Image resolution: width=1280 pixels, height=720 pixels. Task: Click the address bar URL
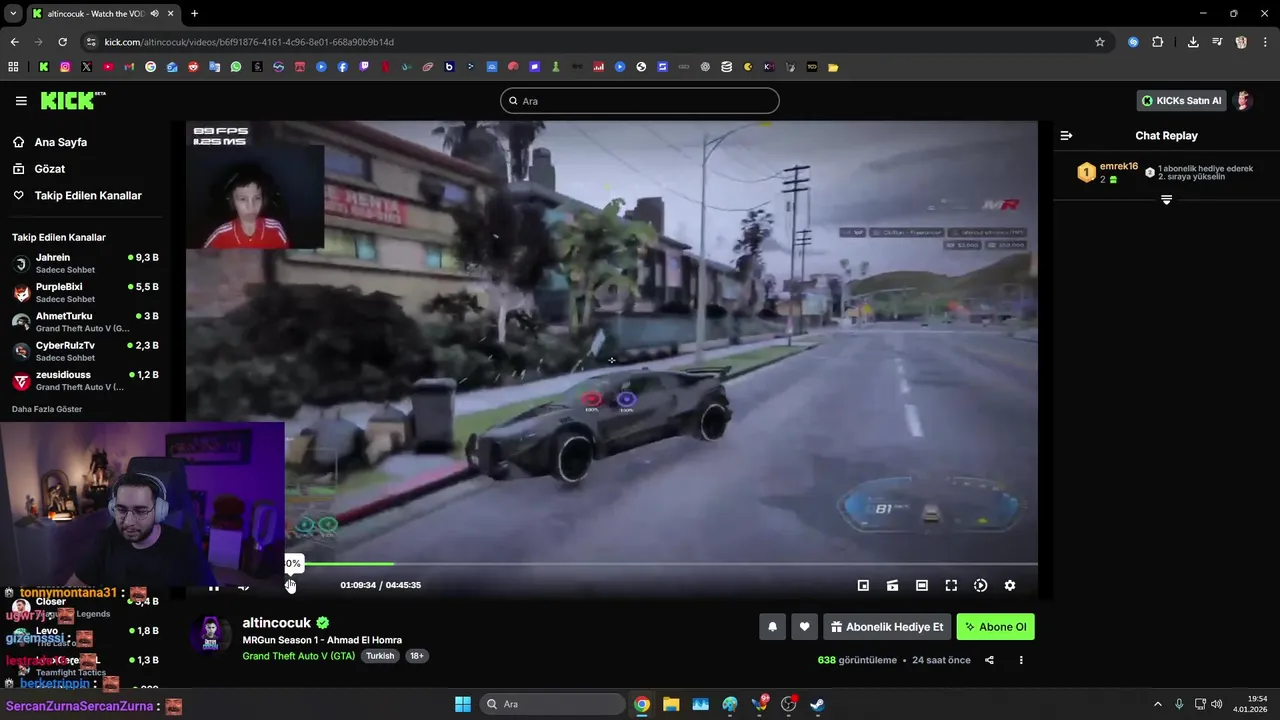(x=249, y=42)
